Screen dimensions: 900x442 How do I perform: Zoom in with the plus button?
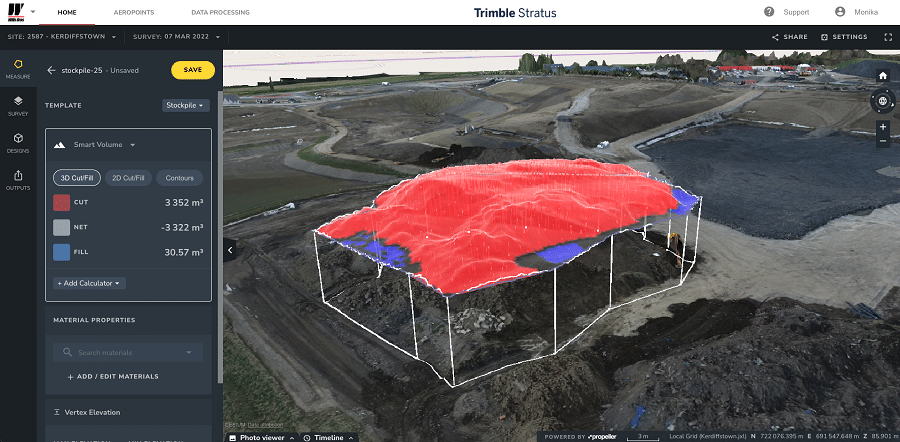tap(883, 128)
